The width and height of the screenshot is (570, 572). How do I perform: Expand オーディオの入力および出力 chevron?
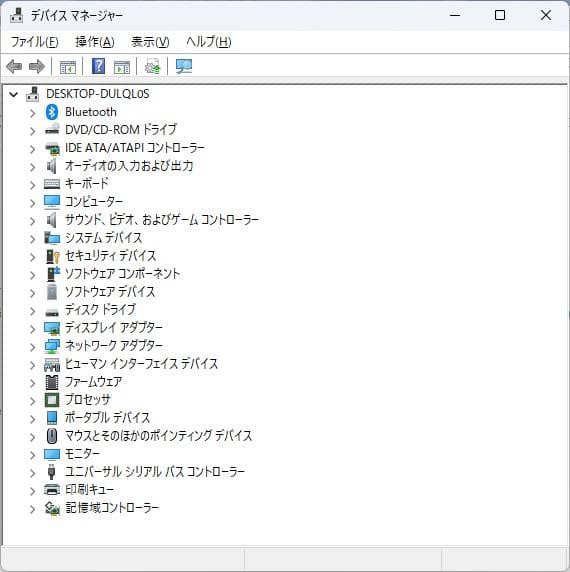tap(32, 167)
